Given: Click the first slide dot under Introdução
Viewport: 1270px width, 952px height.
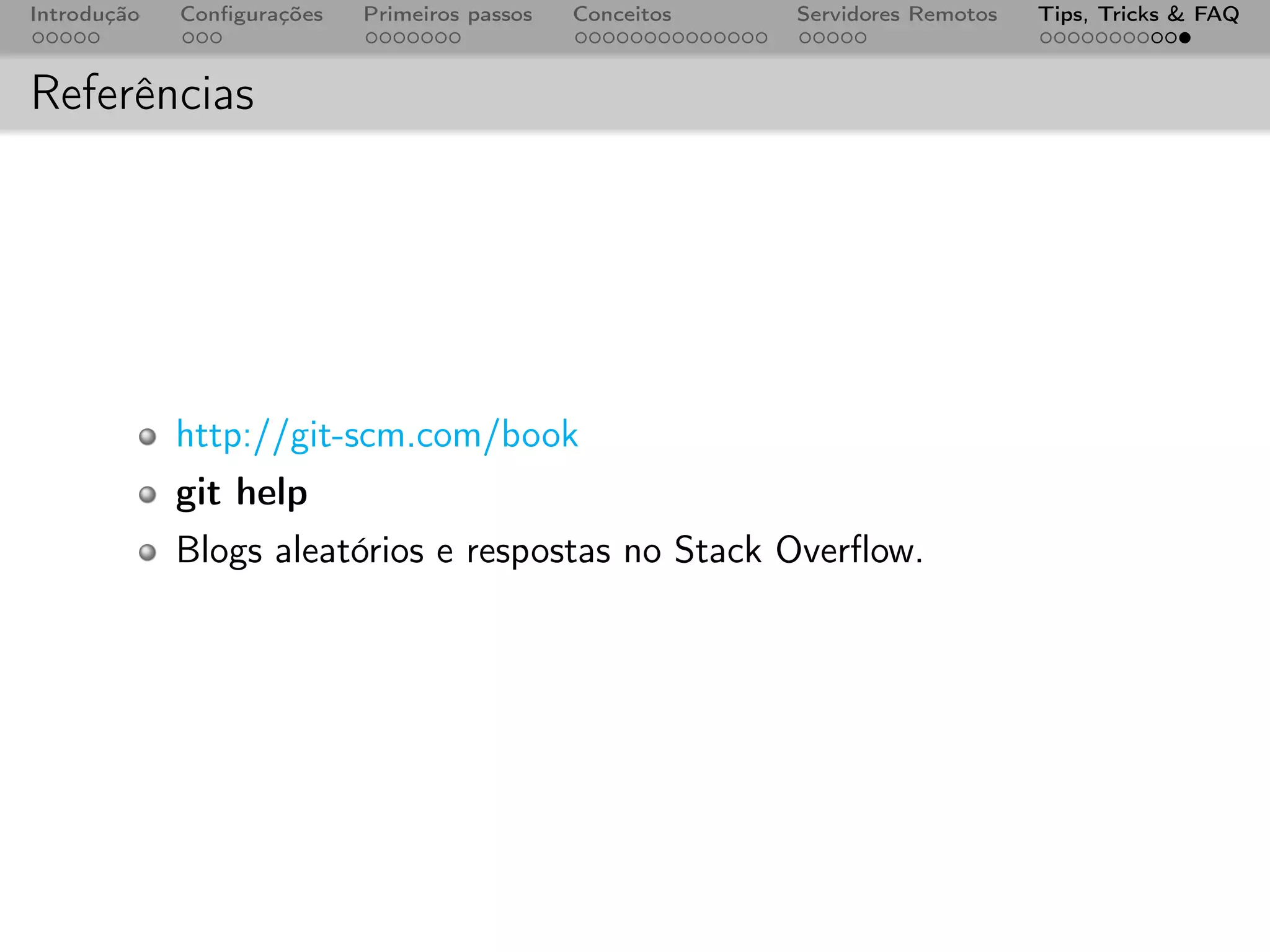Looking at the screenshot, I should click(x=38, y=38).
